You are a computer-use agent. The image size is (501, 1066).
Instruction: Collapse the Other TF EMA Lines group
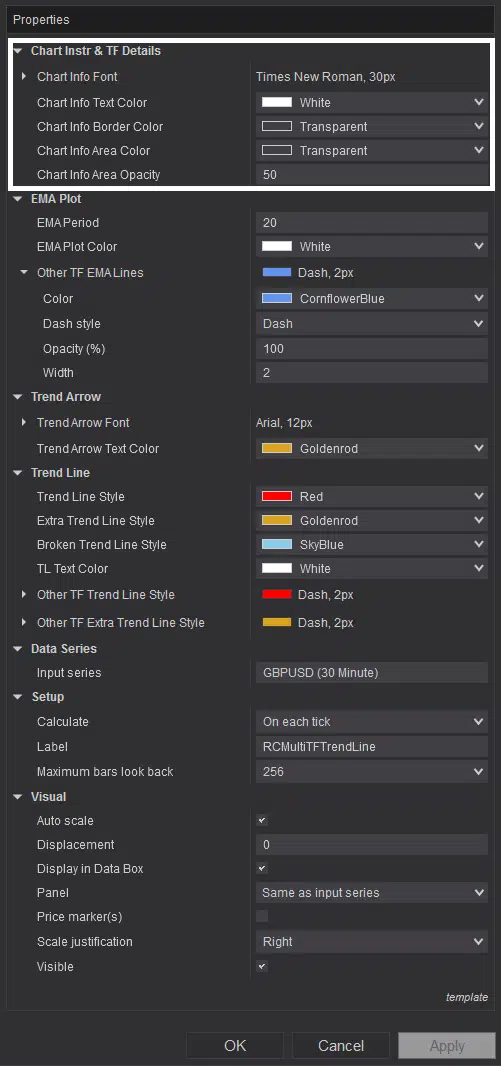pyautogui.click(x=24, y=273)
